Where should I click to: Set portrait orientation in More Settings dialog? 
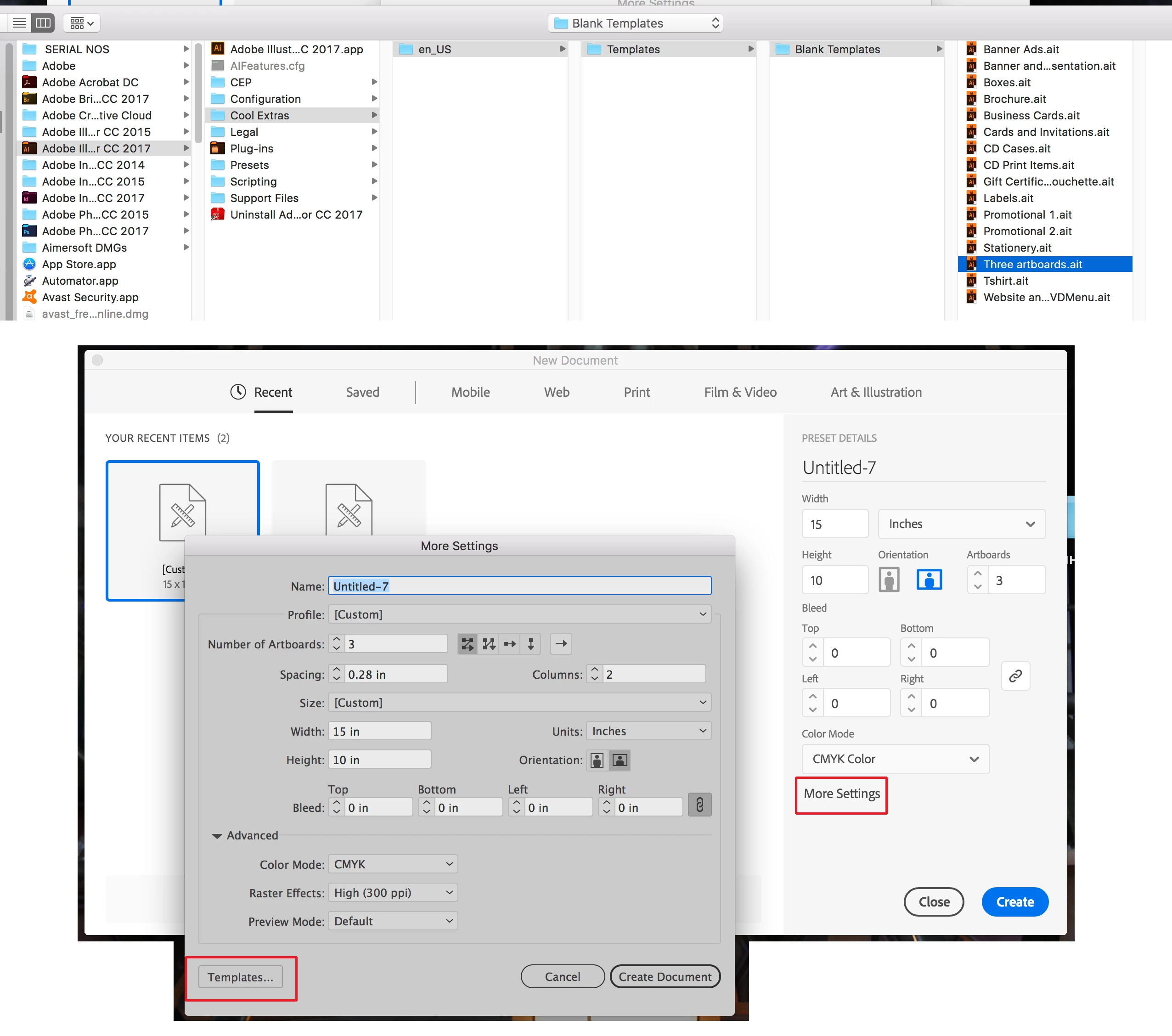[597, 760]
